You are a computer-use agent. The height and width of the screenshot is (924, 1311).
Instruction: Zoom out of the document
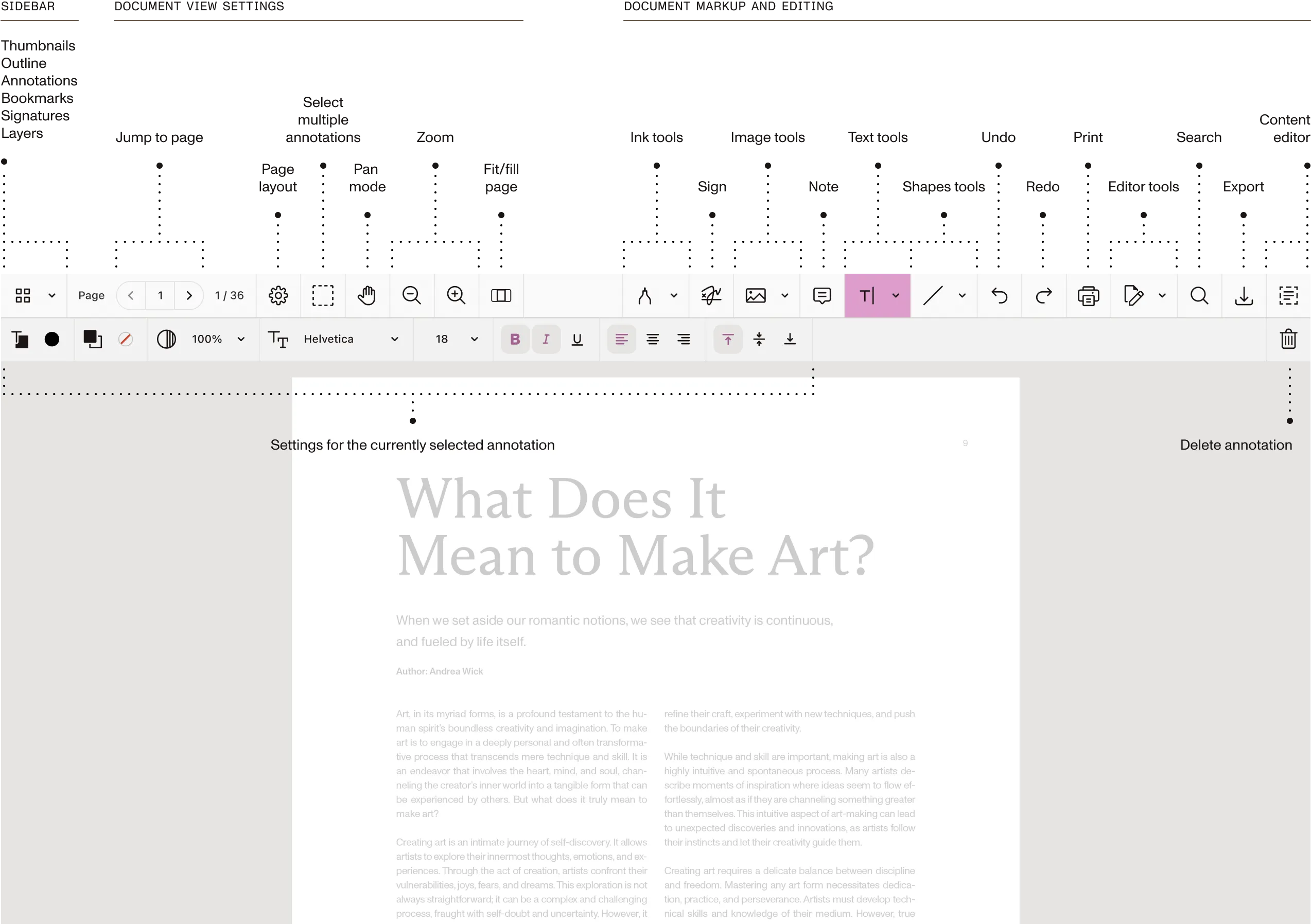click(412, 295)
